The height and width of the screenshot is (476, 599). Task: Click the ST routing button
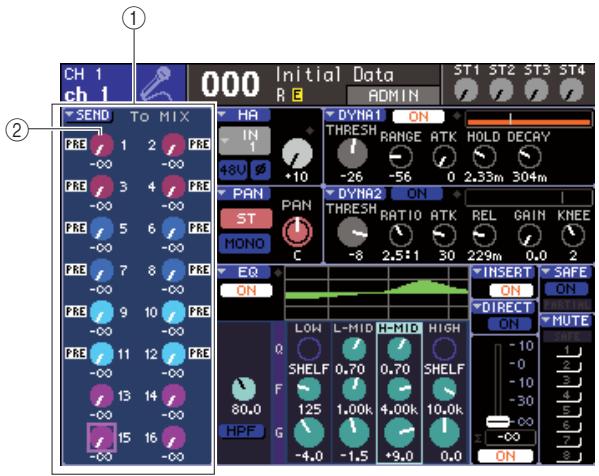tap(246, 219)
